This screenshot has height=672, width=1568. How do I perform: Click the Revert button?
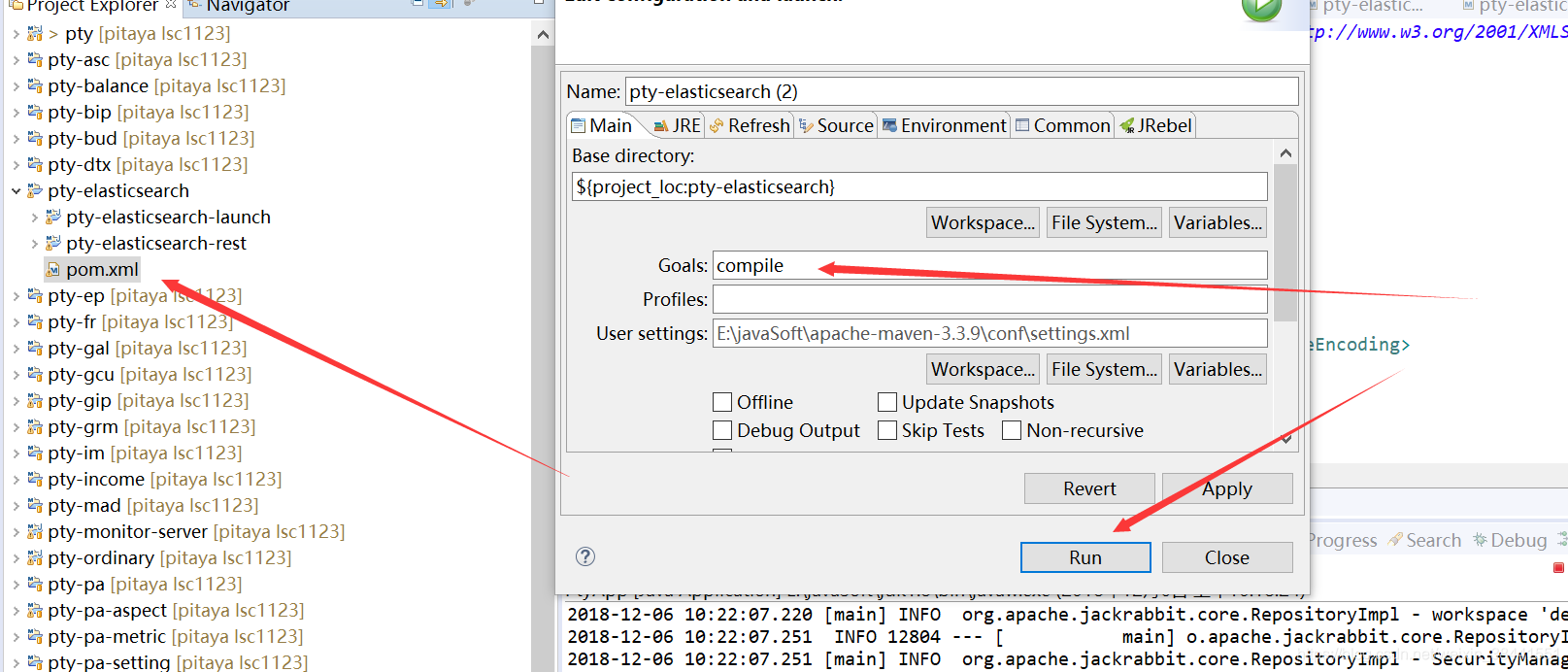[1089, 488]
